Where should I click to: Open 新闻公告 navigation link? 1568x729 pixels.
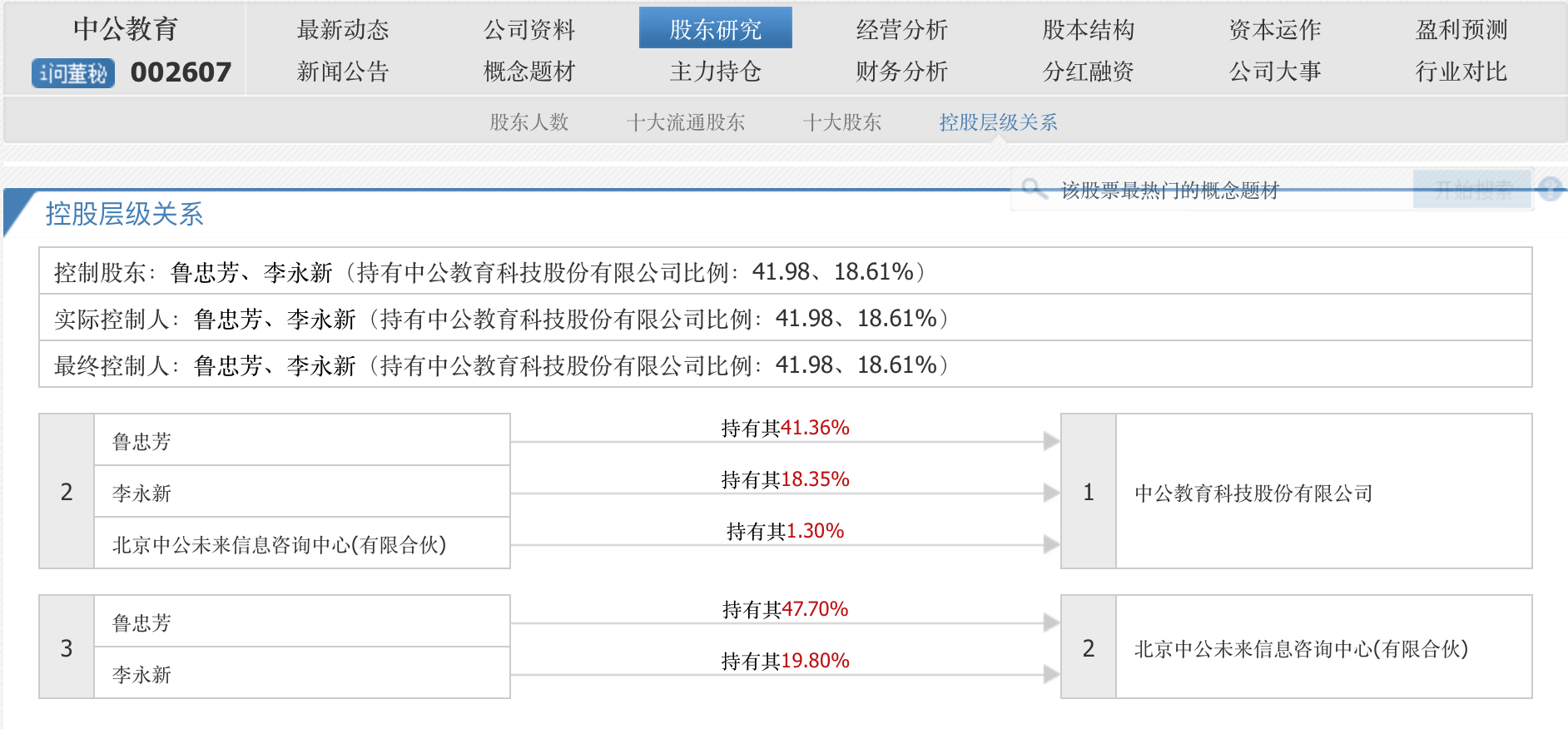[343, 72]
